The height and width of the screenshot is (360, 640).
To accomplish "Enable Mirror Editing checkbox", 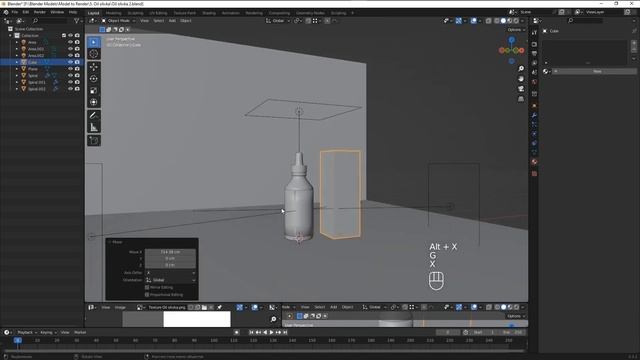I will coord(147,287).
